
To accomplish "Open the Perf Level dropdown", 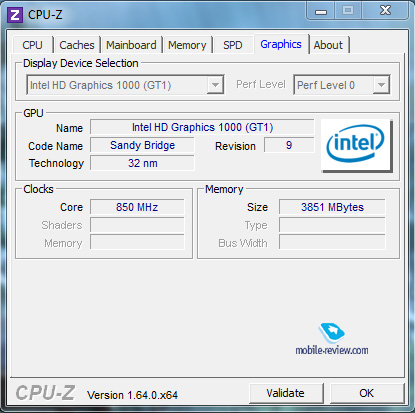I will 381,85.
